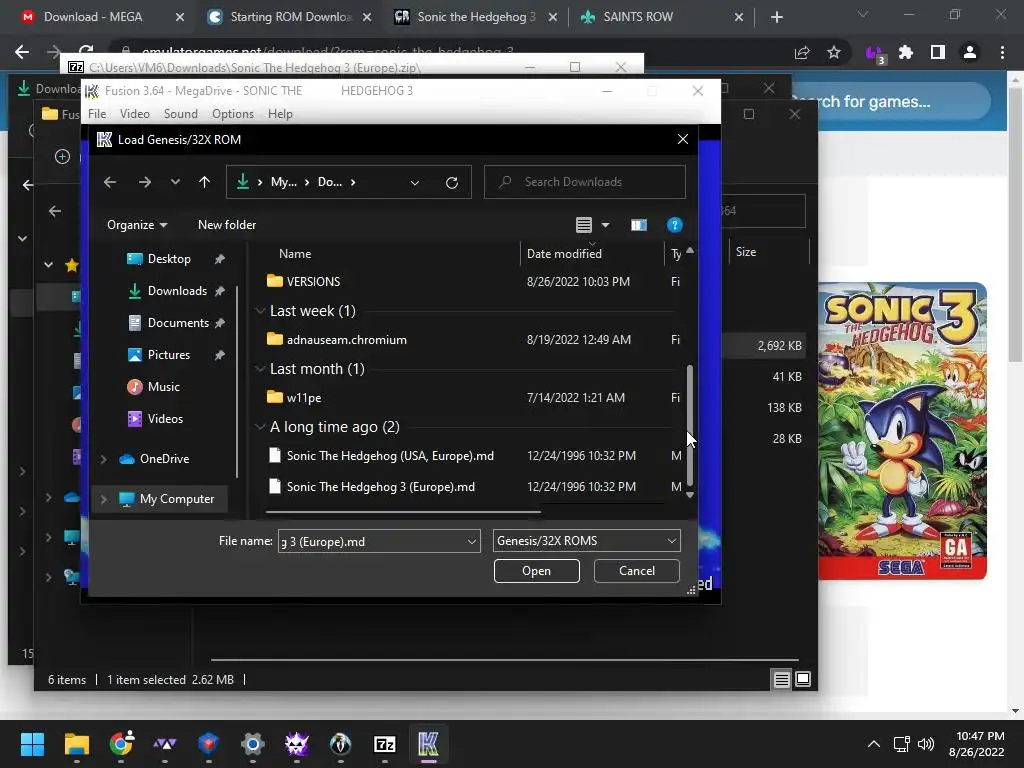Image resolution: width=1024 pixels, height=768 pixels.
Task: Click the Open button
Action: pos(536,571)
